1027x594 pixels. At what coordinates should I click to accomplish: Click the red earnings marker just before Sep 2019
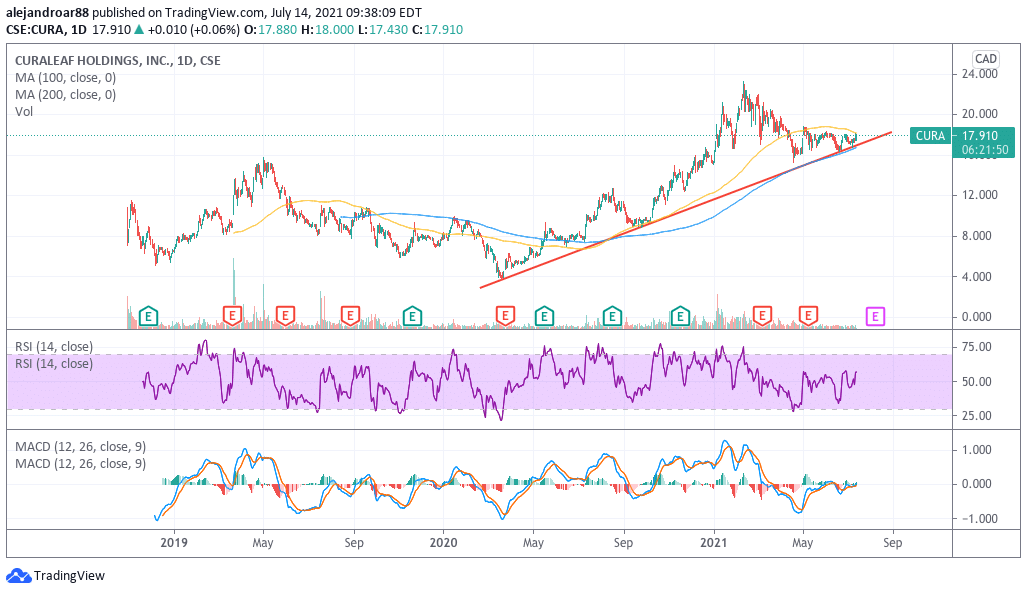[350, 317]
